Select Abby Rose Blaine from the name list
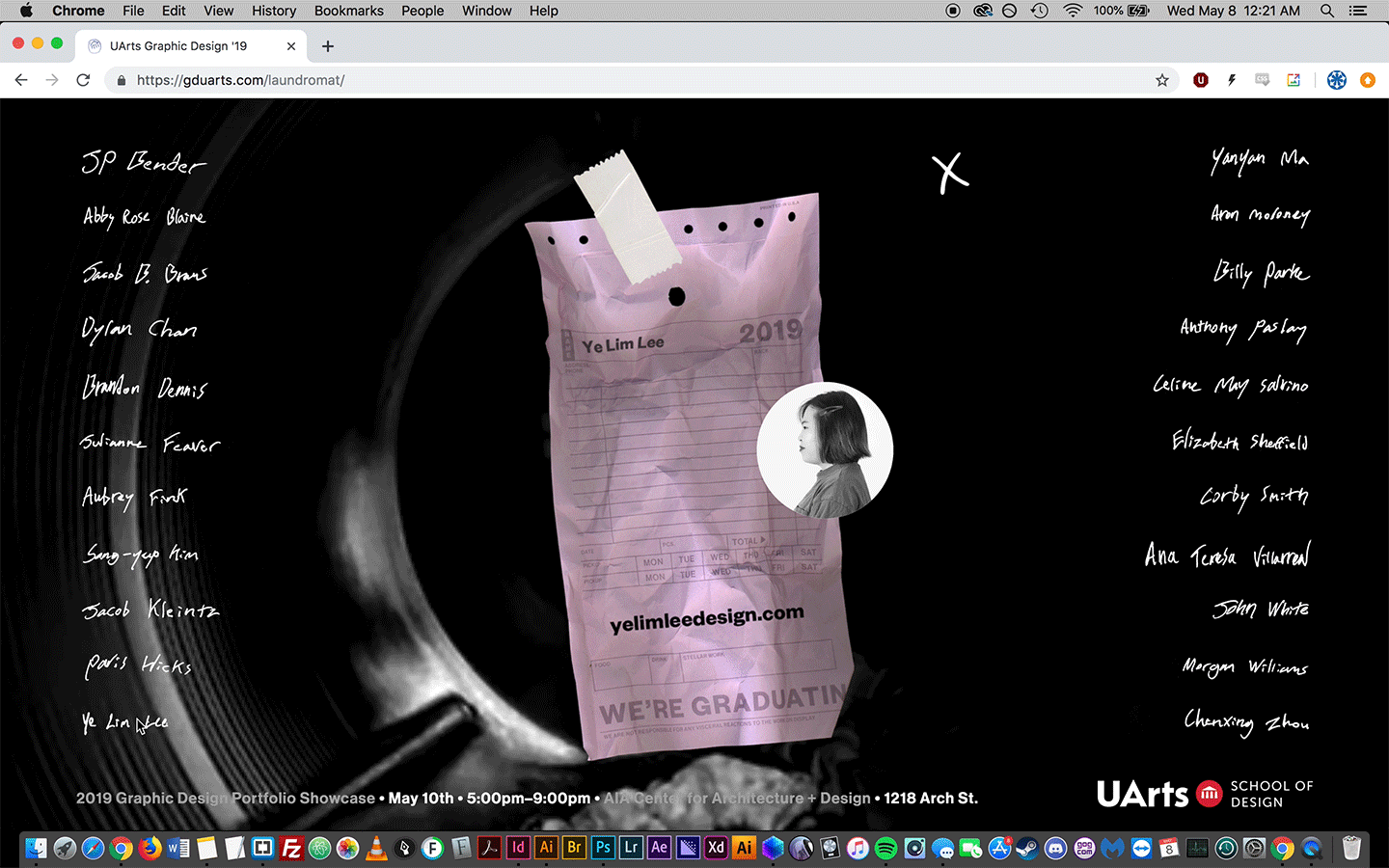1389x868 pixels. (x=145, y=217)
